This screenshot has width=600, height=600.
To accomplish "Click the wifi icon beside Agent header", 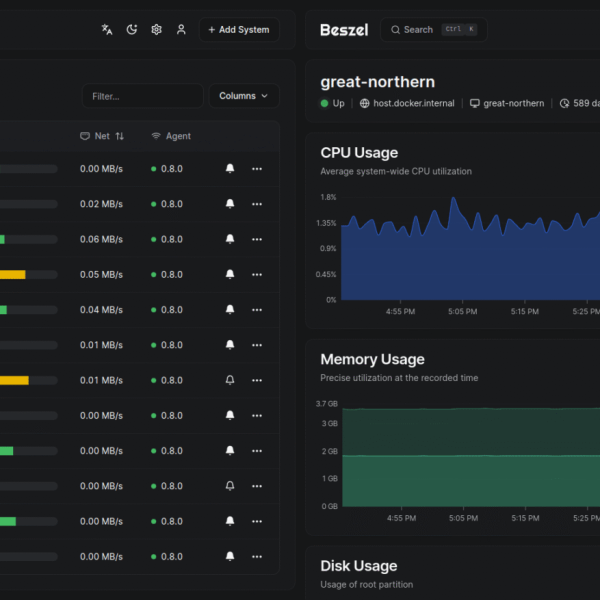I will 156,136.
